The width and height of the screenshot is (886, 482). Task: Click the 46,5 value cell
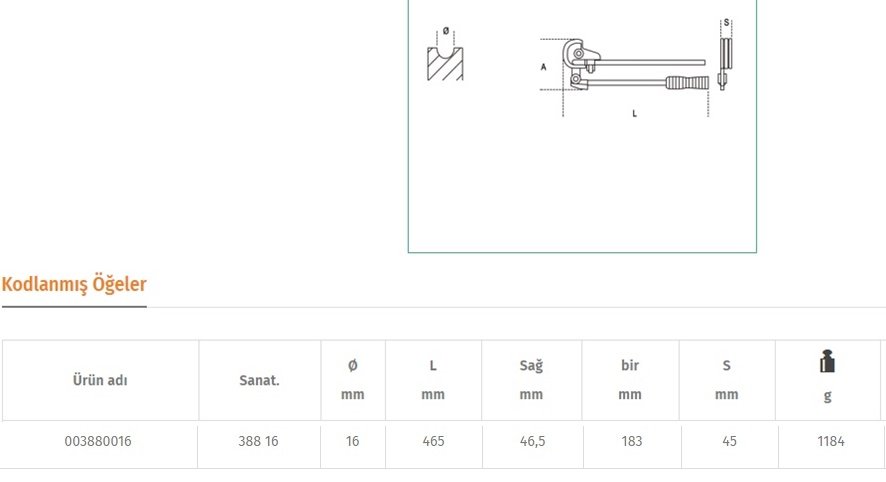(531, 441)
